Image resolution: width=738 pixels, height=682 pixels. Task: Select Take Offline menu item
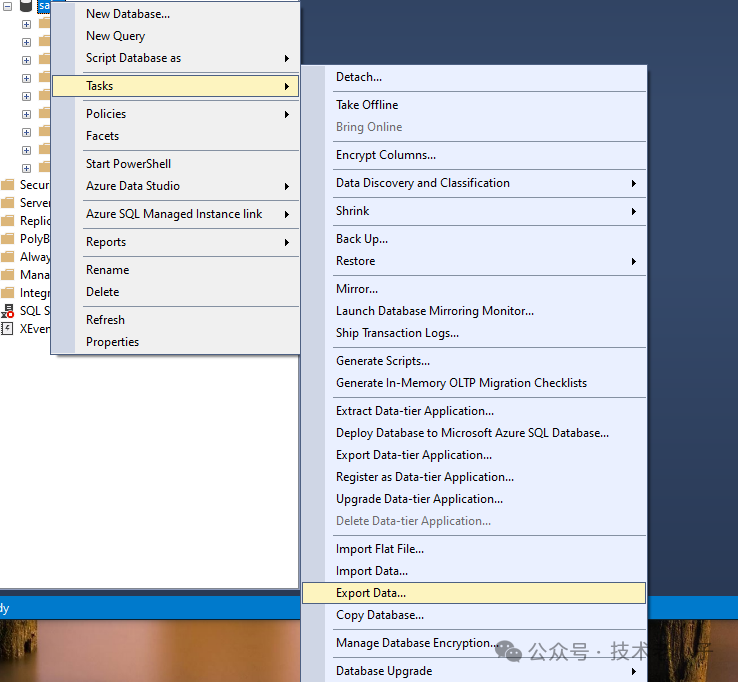(x=367, y=105)
